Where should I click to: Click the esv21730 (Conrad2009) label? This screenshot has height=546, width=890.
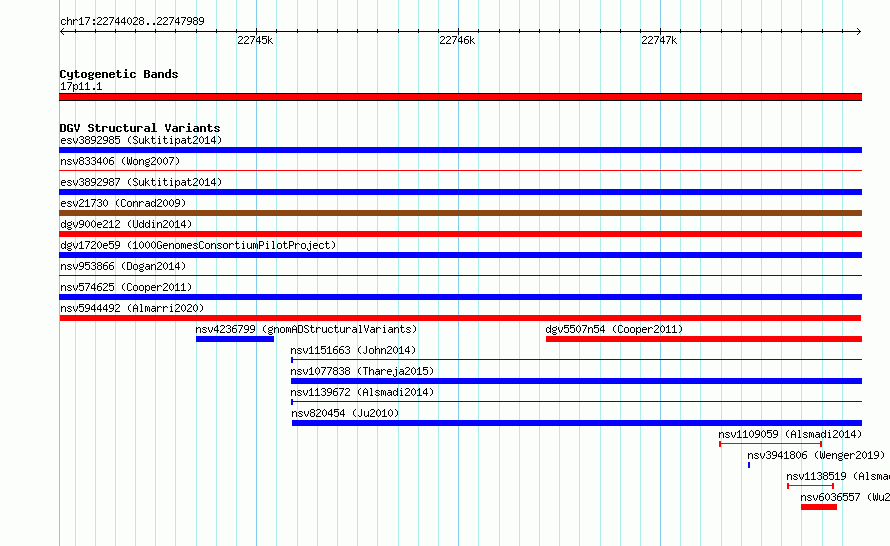point(123,203)
